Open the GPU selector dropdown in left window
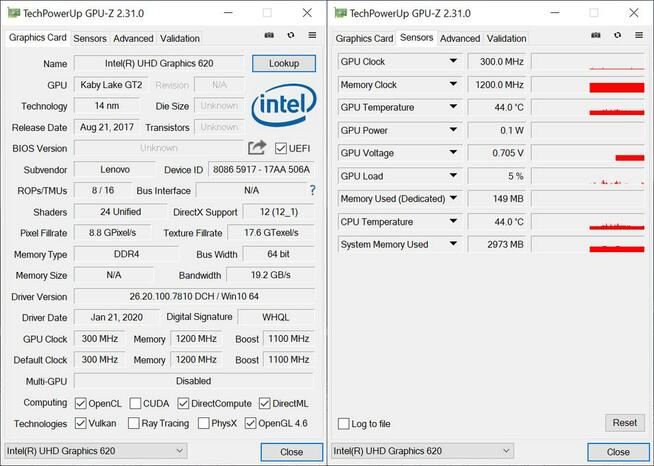This screenshot has height=466, width=654. coord(96,451)
